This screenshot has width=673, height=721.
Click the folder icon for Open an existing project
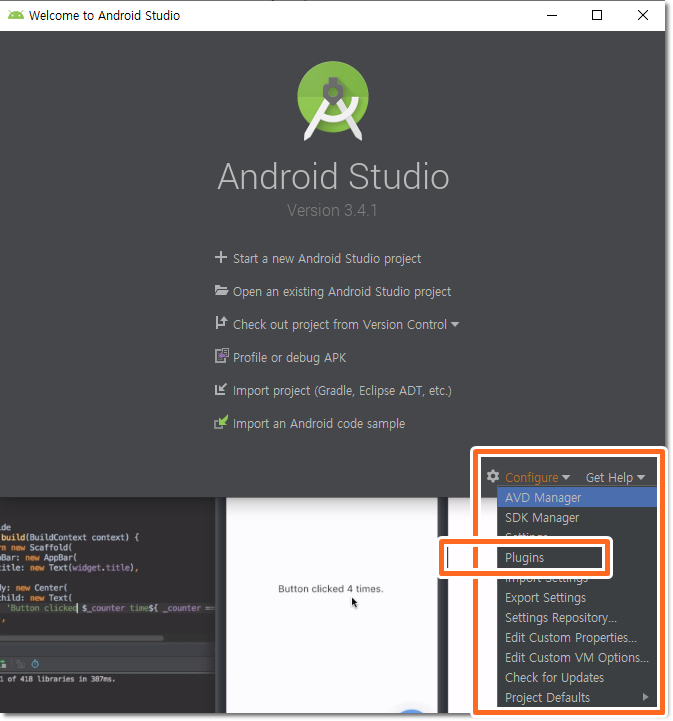[x=221, y=291]
